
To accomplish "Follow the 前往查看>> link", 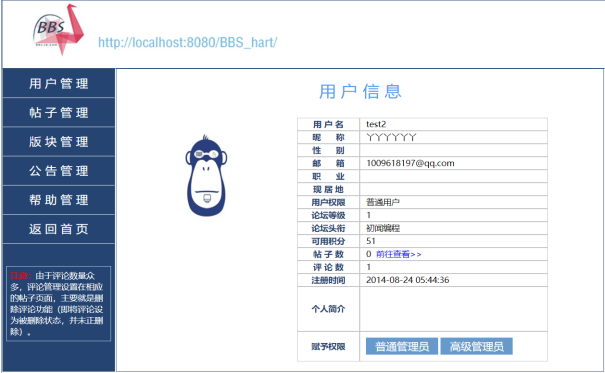I will (x=399, y=254).
